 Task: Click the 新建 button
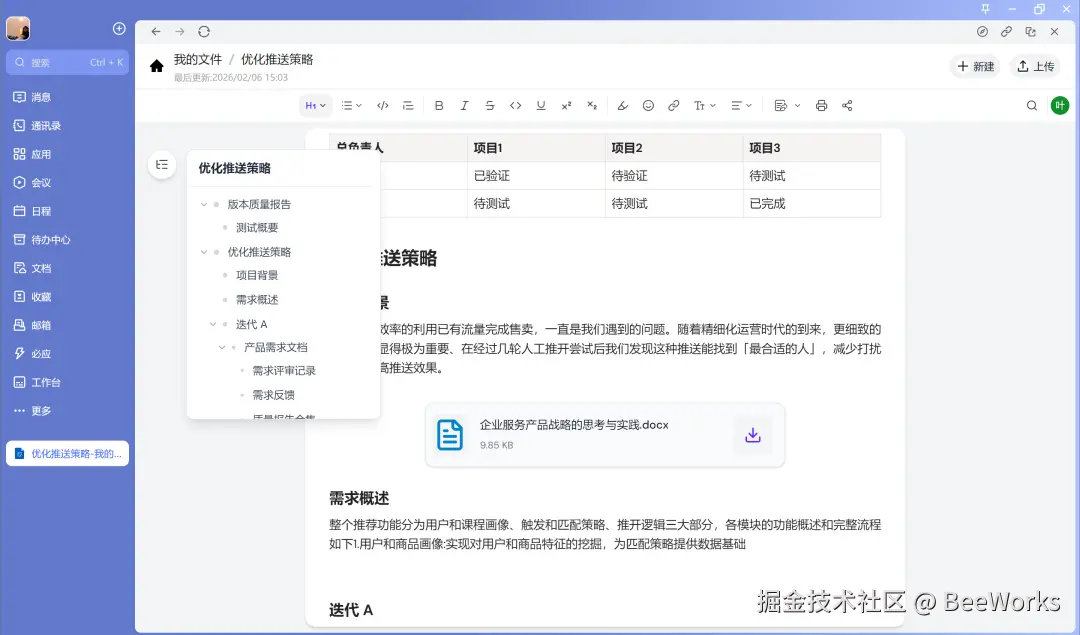click(973, 66)
